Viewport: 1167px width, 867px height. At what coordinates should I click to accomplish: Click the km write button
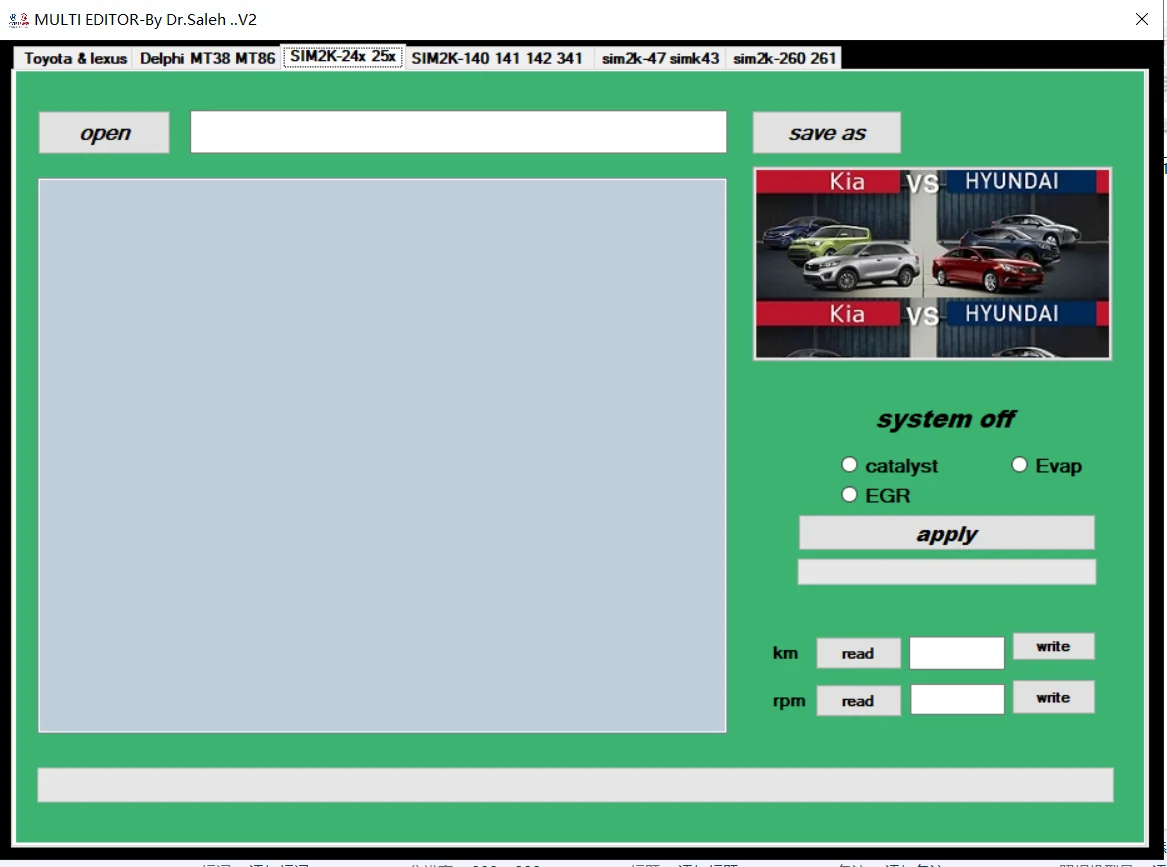pos(1053,647)
